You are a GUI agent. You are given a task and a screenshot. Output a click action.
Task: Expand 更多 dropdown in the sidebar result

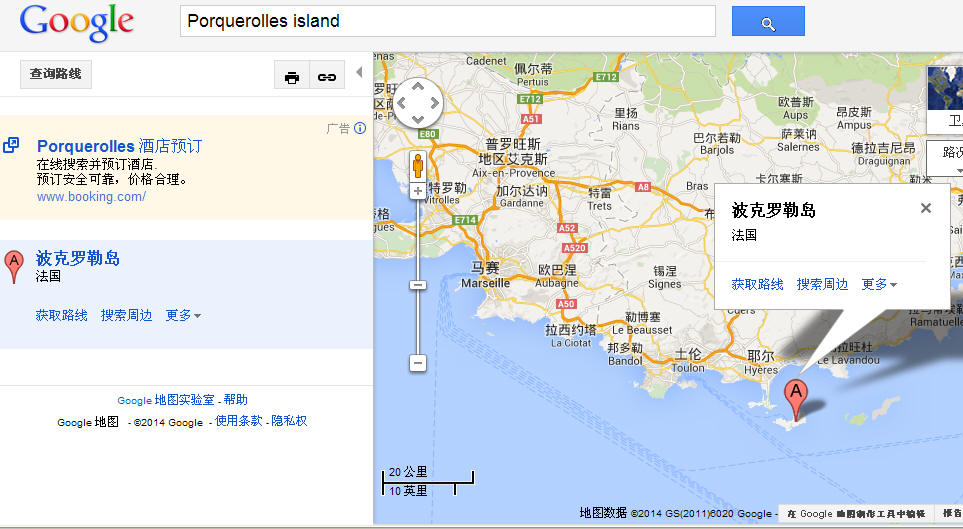click(183, 315)
